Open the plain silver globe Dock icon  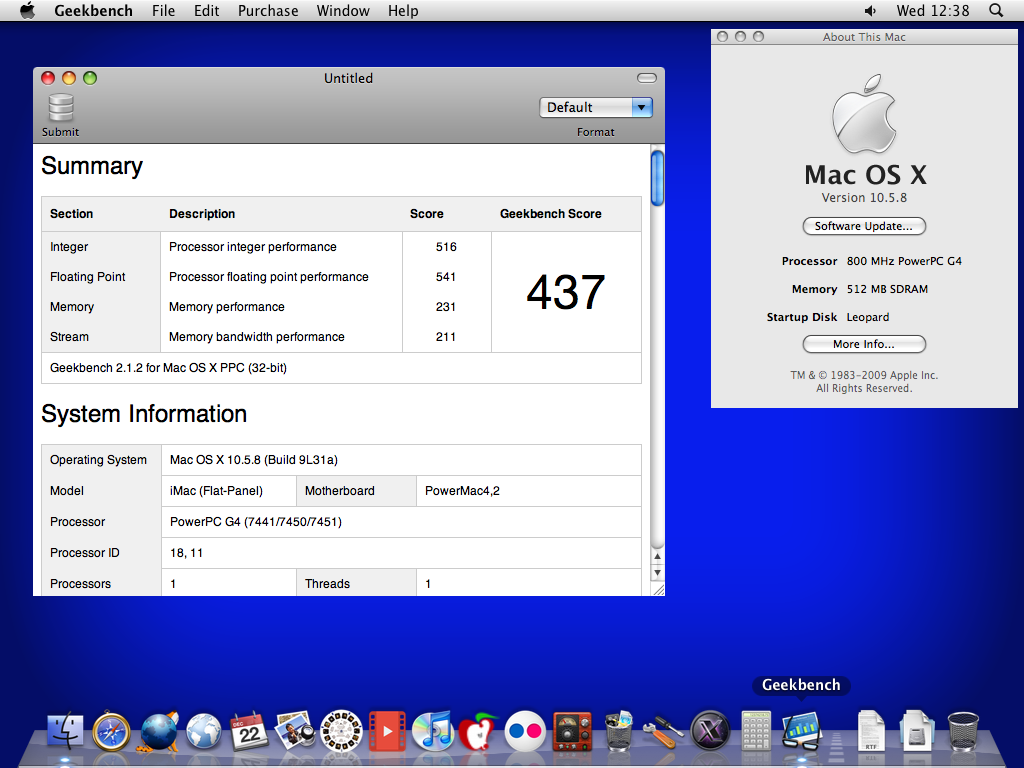point(204,730)
